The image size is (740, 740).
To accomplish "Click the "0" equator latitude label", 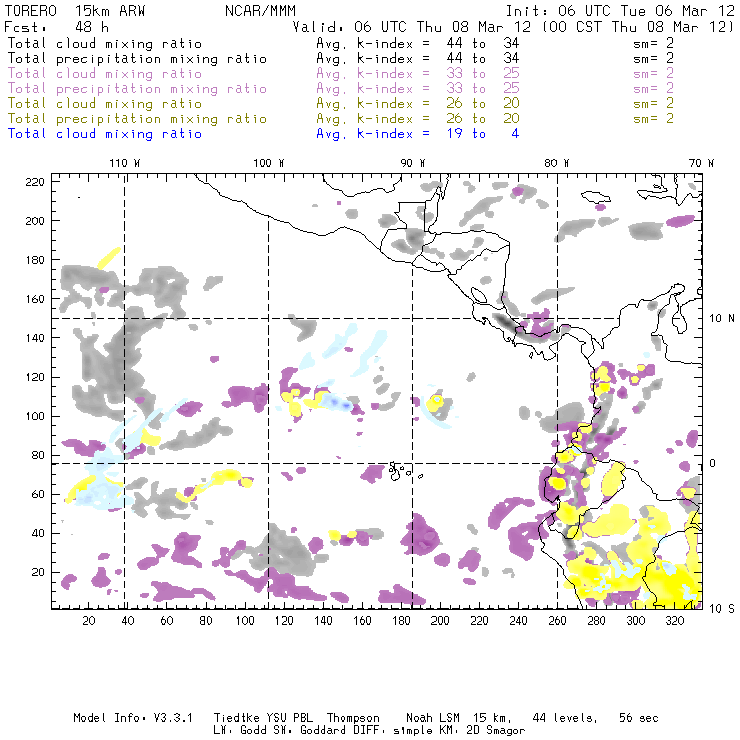I will [713, 463].
